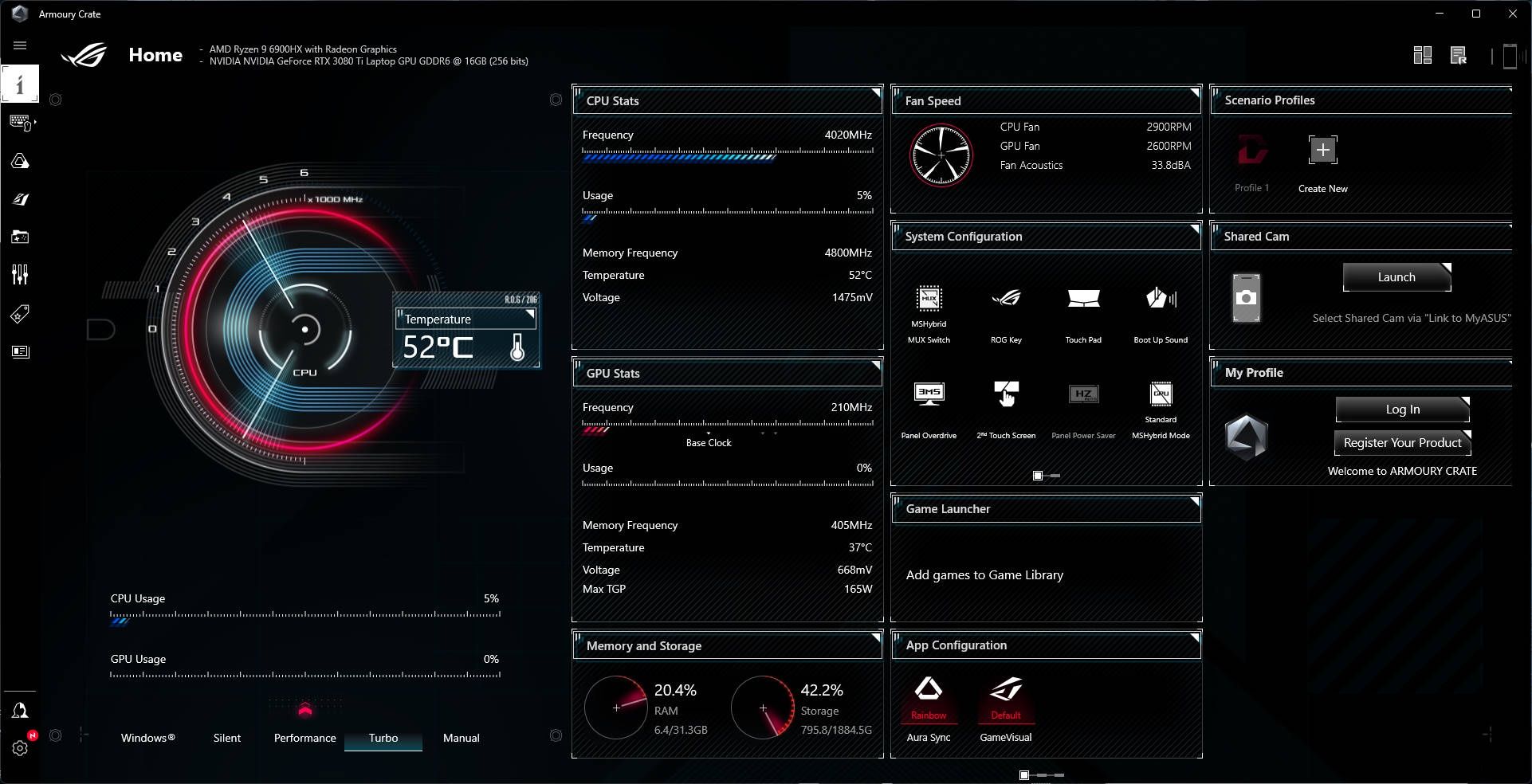The height and width of the screenshot is (784, 1532).
Task: Click the Storage usage dial gauge
Action: coord(763,708)
